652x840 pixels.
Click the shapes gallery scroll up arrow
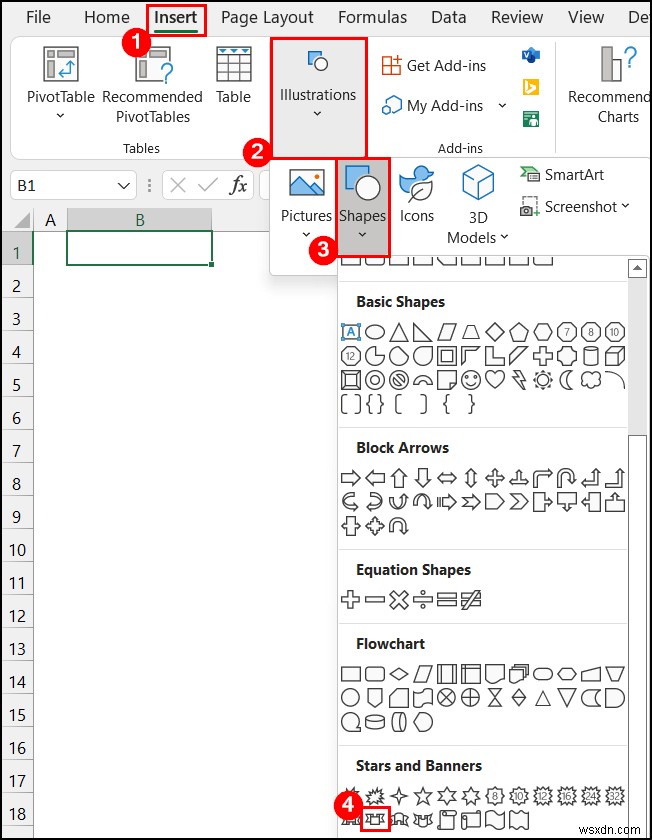(637, 267)
